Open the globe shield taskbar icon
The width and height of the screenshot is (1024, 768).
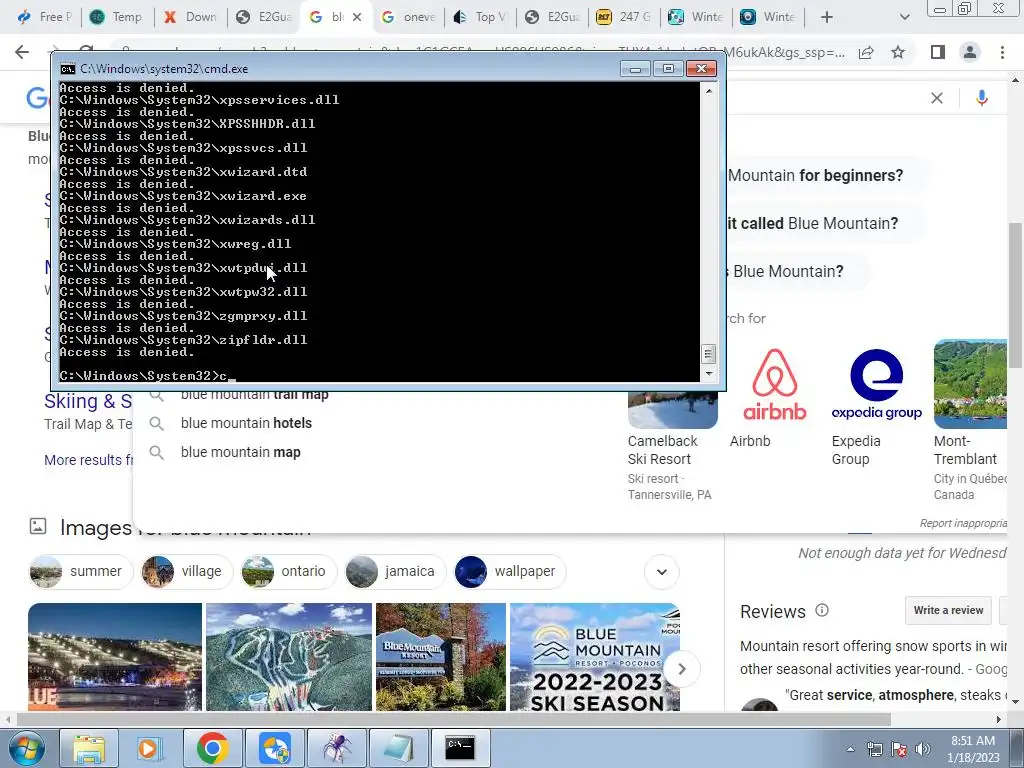[x=274, y=748]
